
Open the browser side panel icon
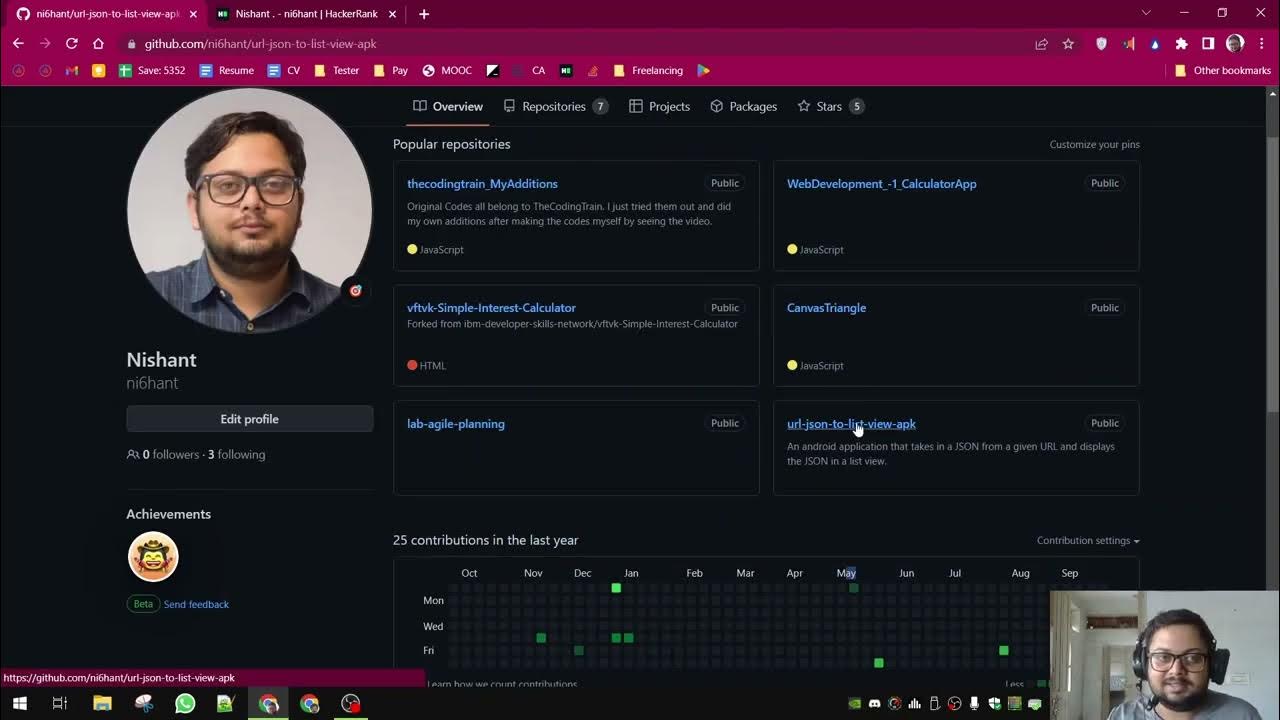[x=1208, y=44]
